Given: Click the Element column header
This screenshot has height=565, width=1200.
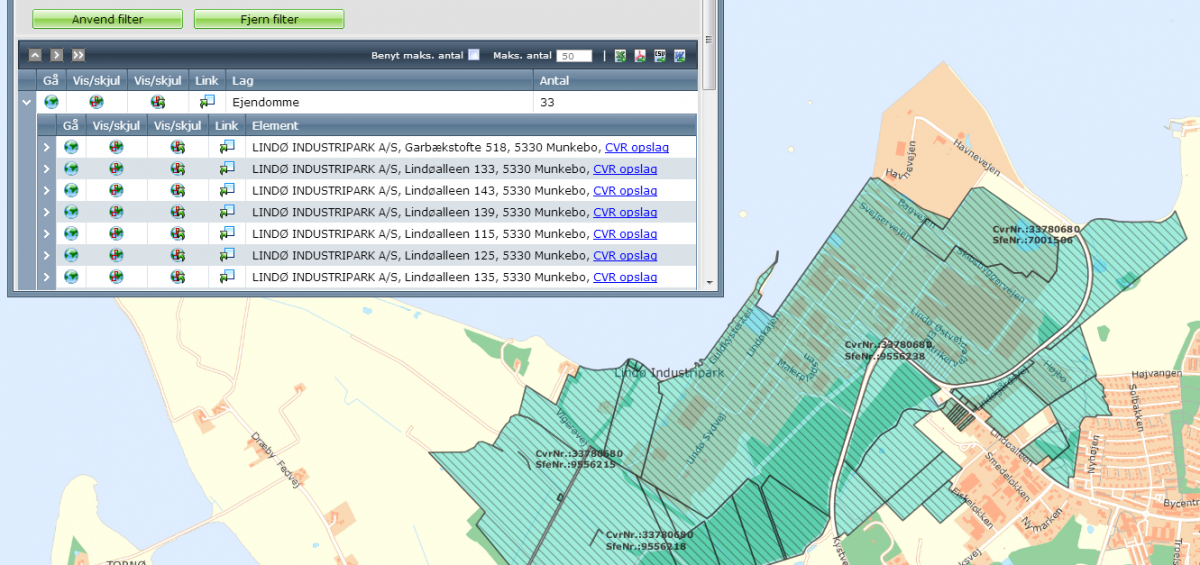Looking at the screenshot, I should [x=471, y=125].
